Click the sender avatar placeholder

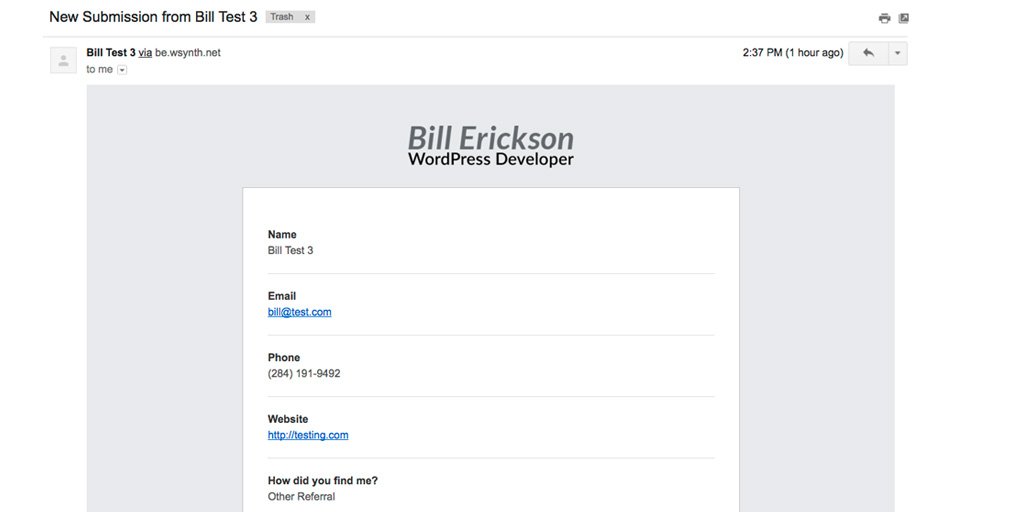[x=63, y=60]
